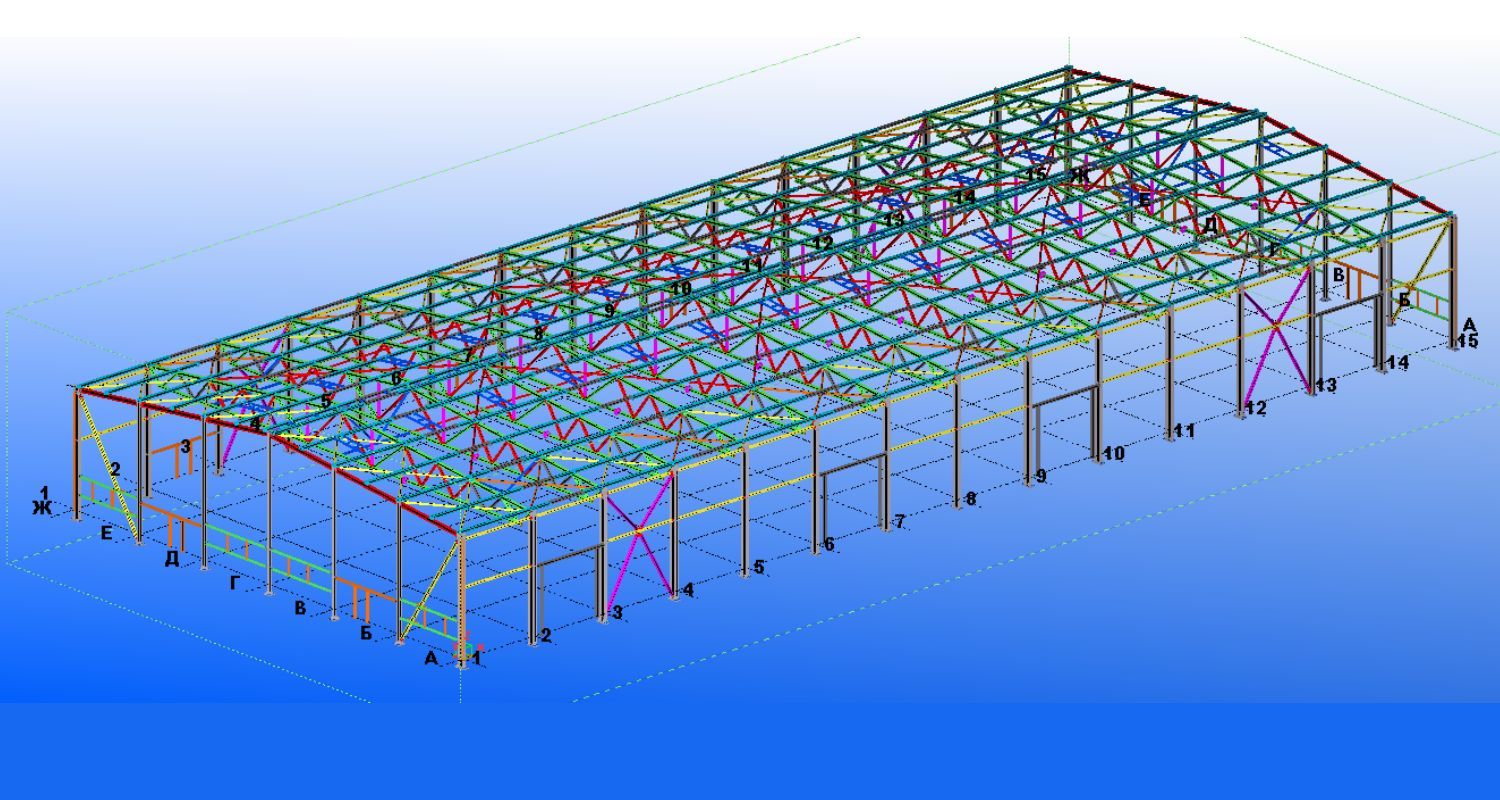Click grid label 15 beside far-end label А

tap(1467, 341)
